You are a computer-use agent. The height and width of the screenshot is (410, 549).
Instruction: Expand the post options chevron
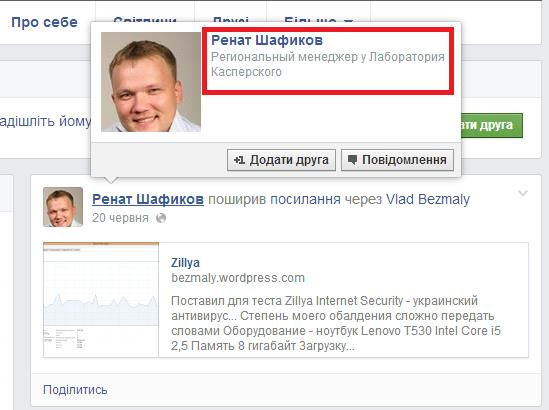point(523,193)
